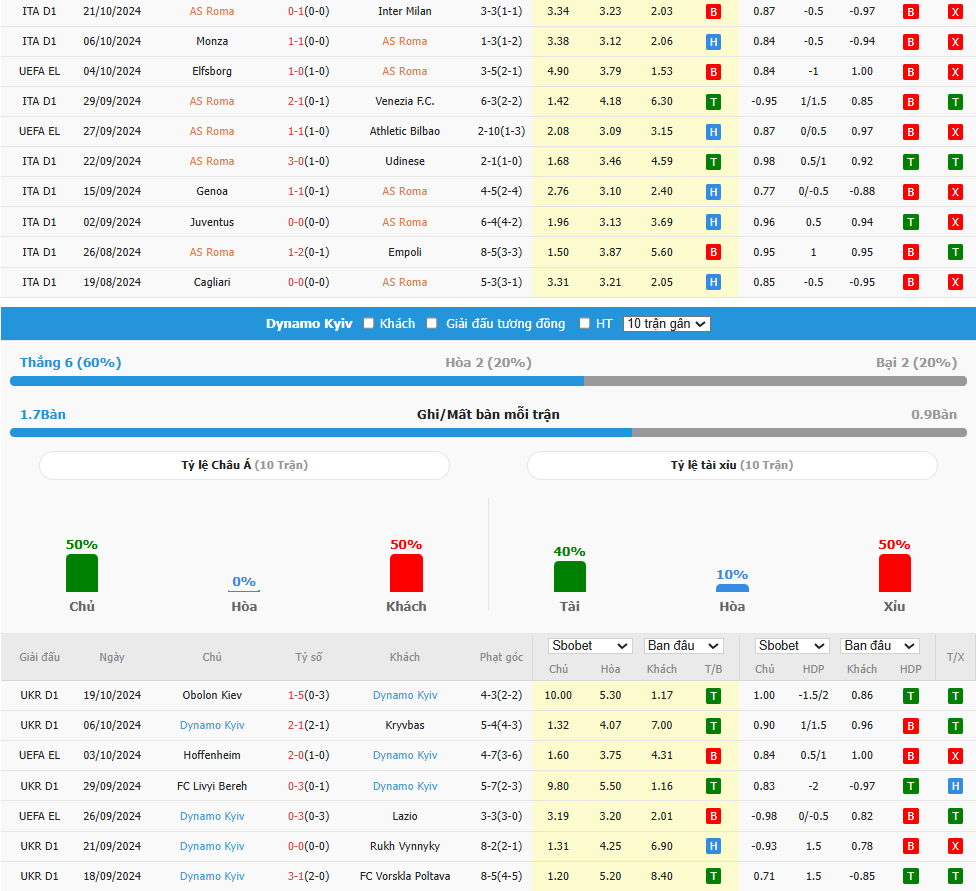Toggle the HT checkbox

584,323
